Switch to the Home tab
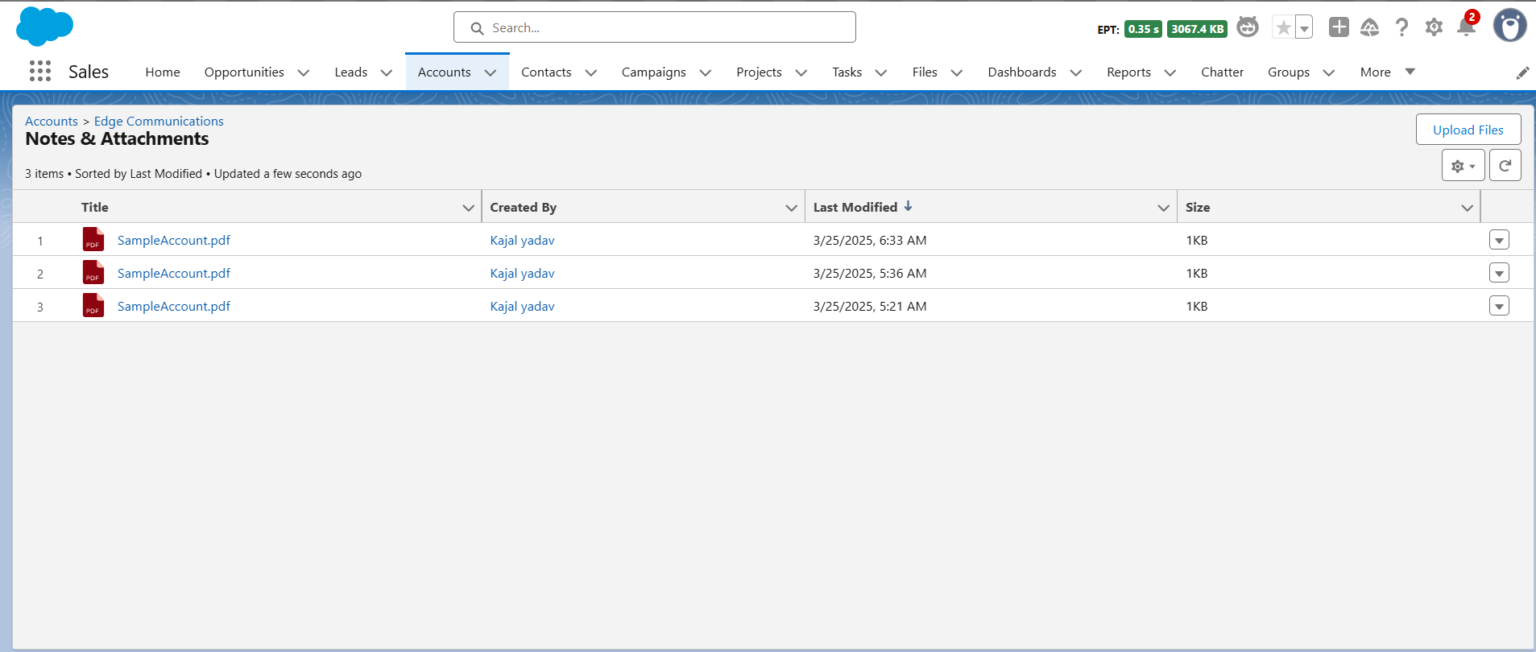Screen dimensions: 1536x652 coord(162,72)
